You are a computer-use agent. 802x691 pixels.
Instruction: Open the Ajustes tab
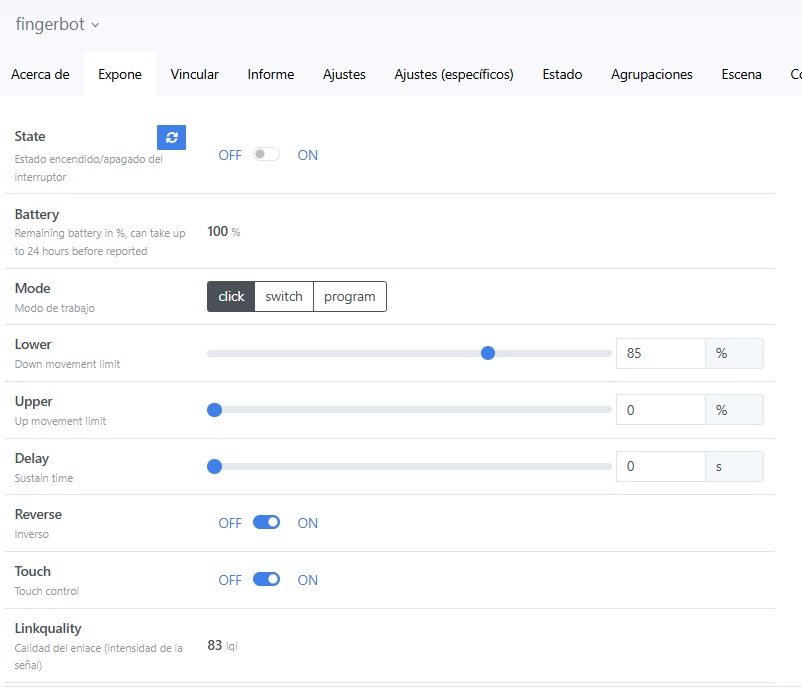point(344,74)
